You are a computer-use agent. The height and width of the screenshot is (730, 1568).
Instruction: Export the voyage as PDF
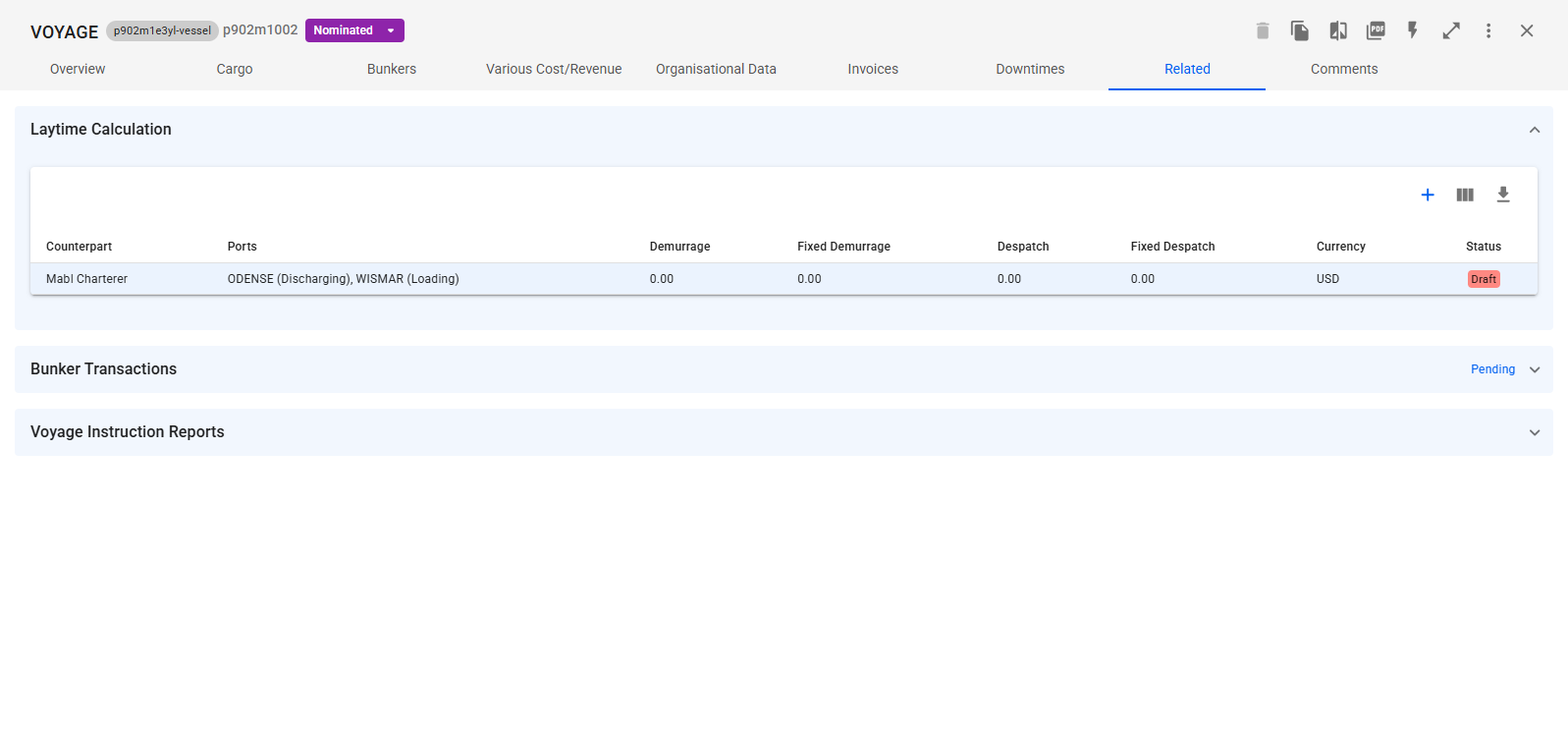click(x=1376, y=30)
